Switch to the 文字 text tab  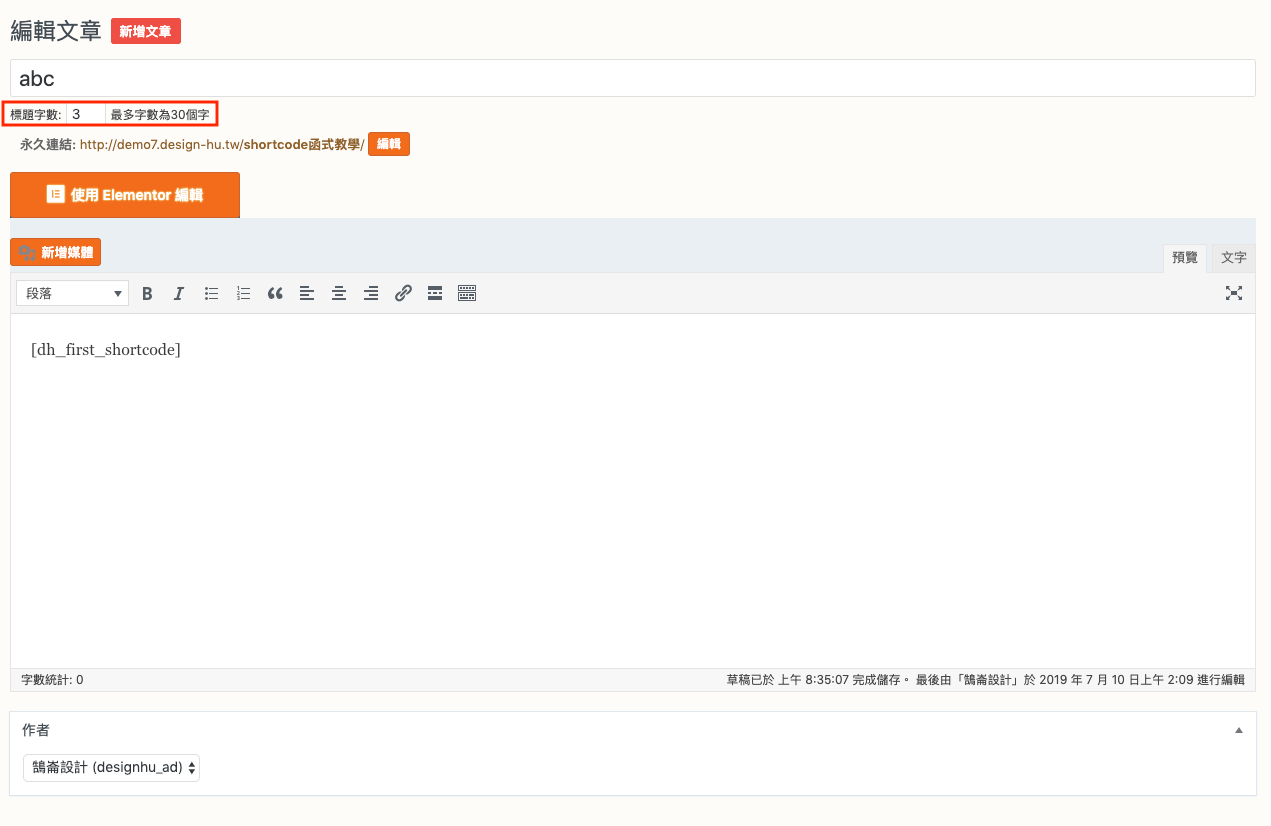[1234, 258]
